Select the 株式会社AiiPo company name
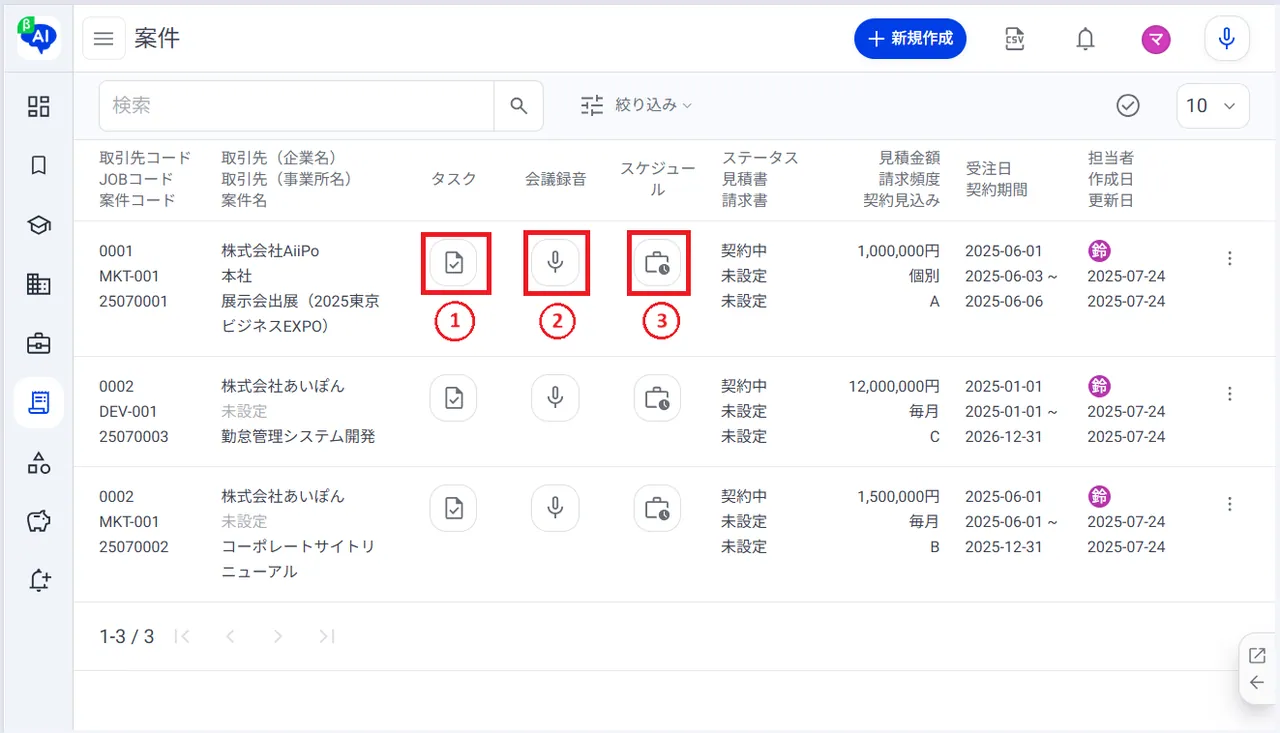This screenshot has height=733, width=1280. coord(270,251)
